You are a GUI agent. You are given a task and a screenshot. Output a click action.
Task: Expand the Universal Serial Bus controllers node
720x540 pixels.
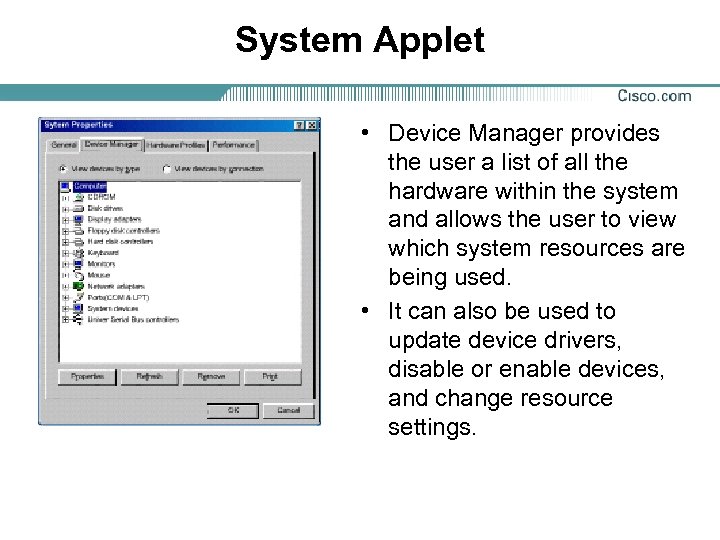(66, 320)
